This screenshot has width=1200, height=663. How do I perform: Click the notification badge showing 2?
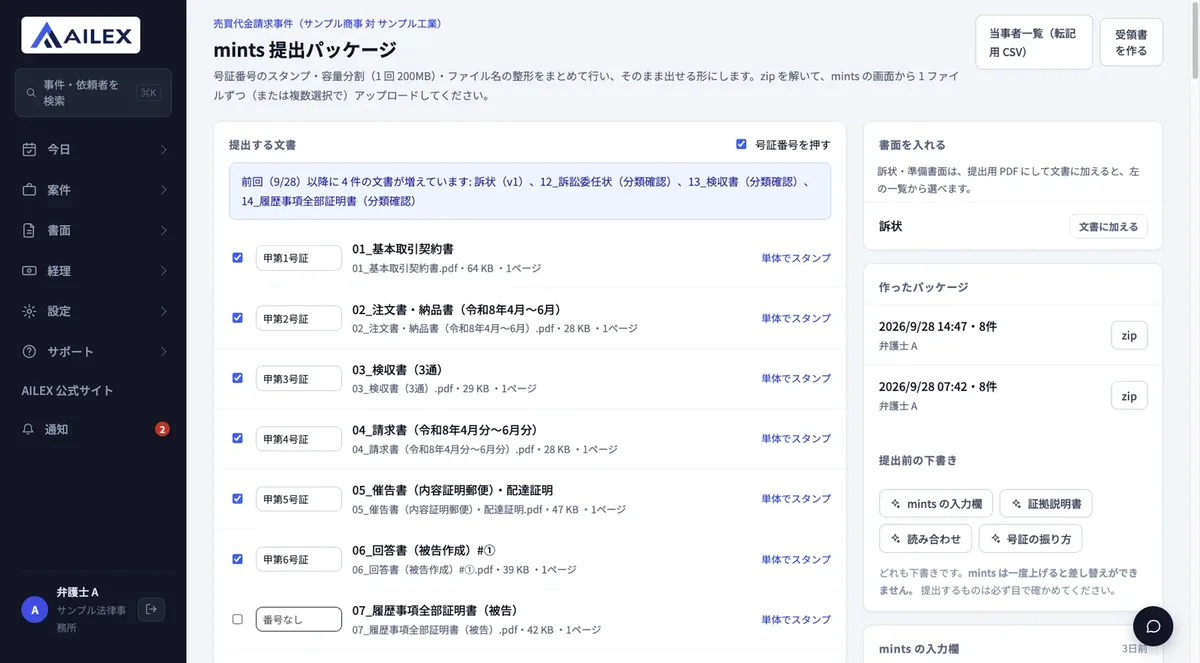(x=162, y=429)
